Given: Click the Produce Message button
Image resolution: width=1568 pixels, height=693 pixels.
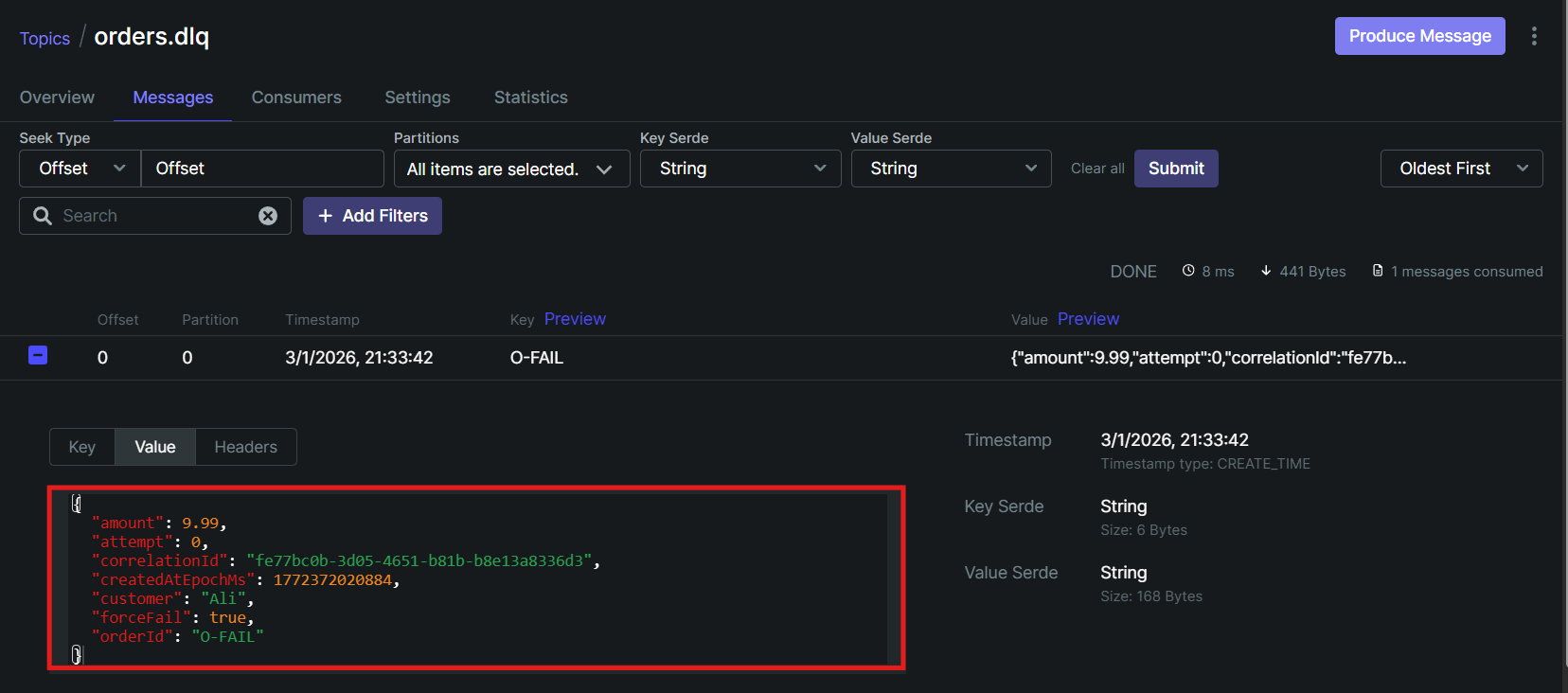Looking at the screenshot, I should [x=1419, y=36].
